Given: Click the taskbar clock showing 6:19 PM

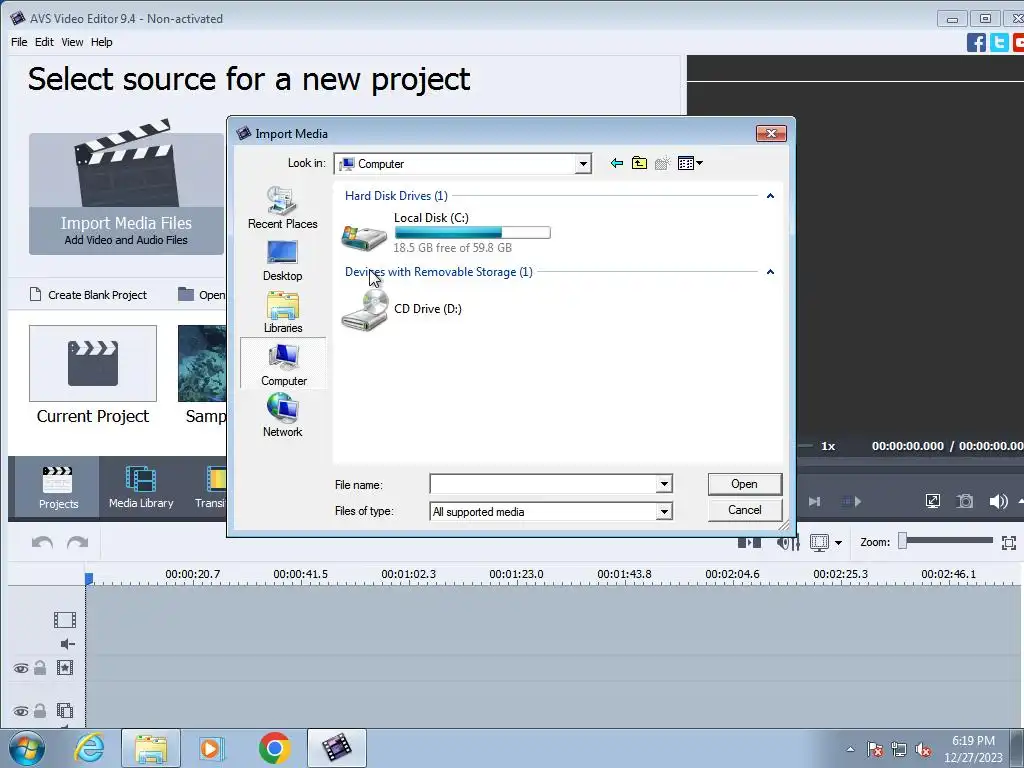Looking at the screenshot, I should (x=973, y=741).
